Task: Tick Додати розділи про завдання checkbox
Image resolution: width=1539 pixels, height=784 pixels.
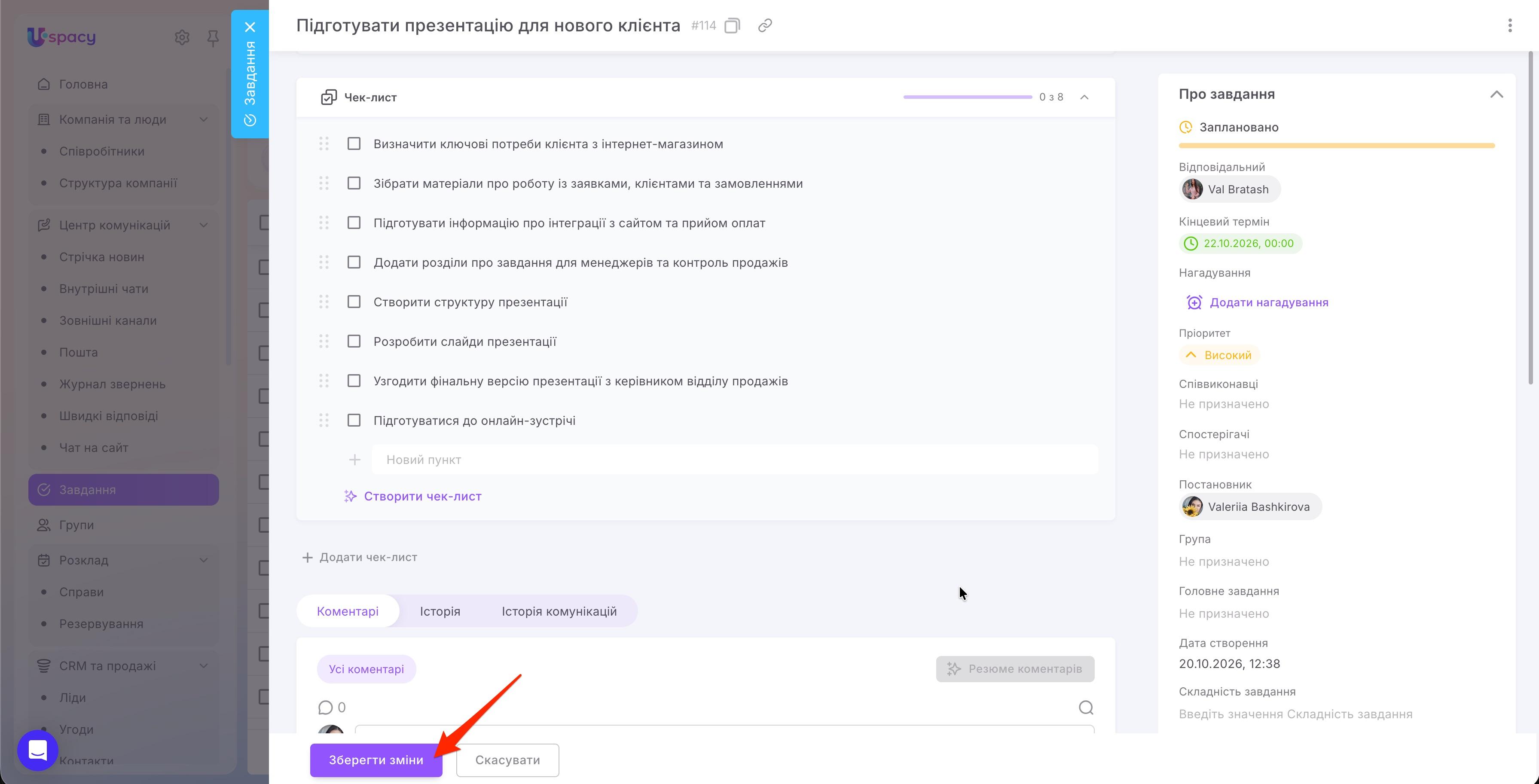Action: pyautogui.click(x=354, y=262)
